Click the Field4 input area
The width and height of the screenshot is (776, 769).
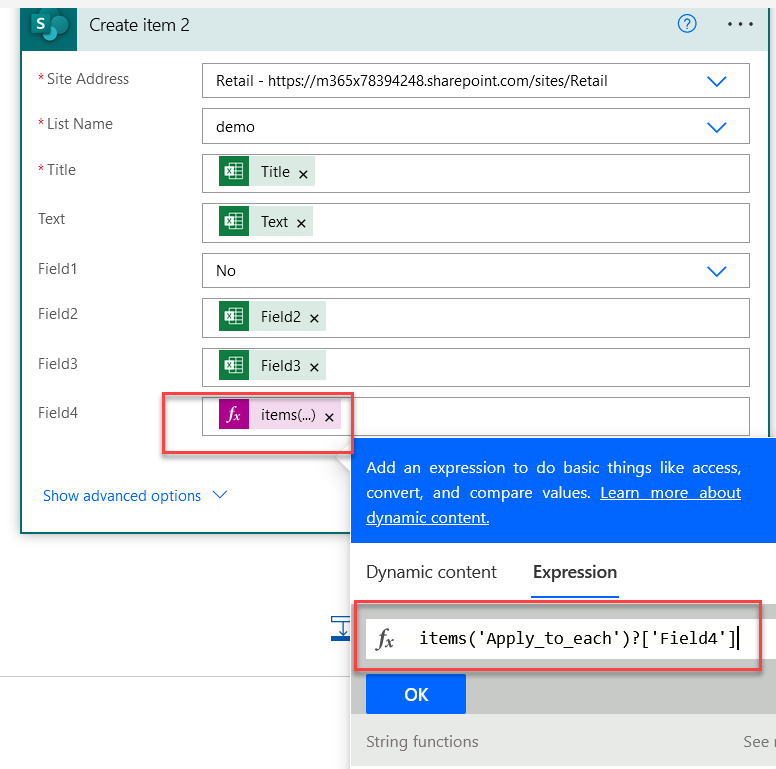tap(476, 416)
